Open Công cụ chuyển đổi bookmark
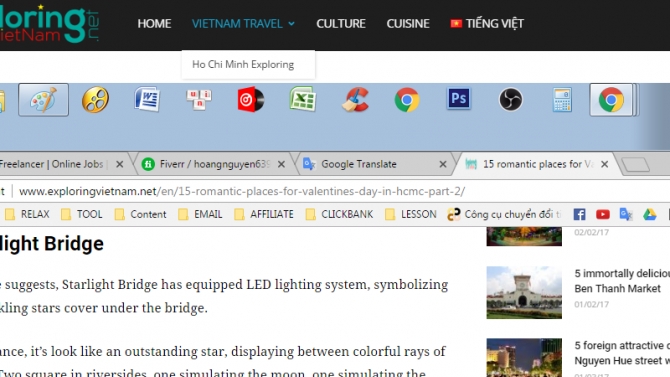 [504, 214]
